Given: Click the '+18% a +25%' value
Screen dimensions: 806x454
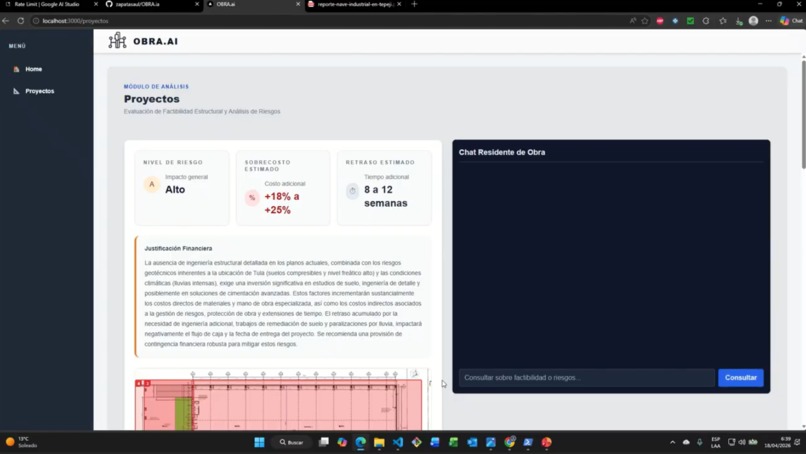Looking at the screenshot, I should 282,203.
